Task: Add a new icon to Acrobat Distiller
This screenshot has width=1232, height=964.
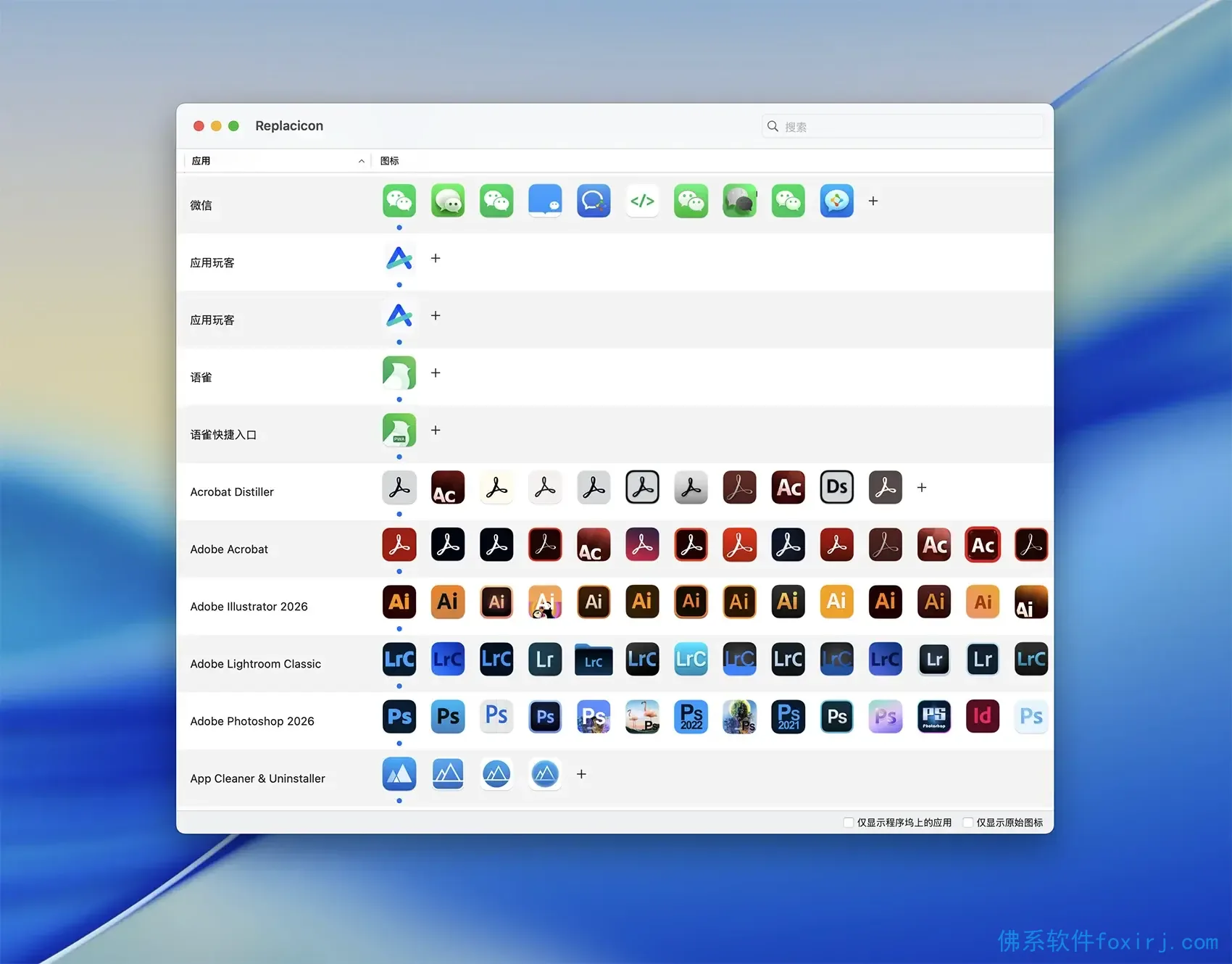Action: (x=922, y=487)
